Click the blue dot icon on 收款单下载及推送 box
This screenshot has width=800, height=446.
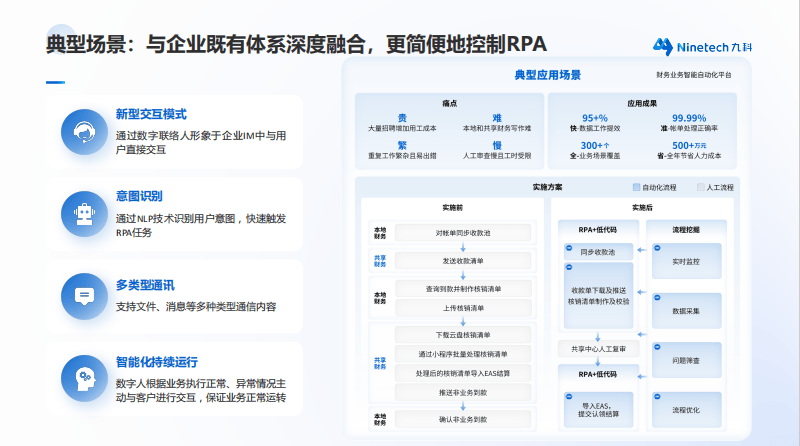click(569, 267)
